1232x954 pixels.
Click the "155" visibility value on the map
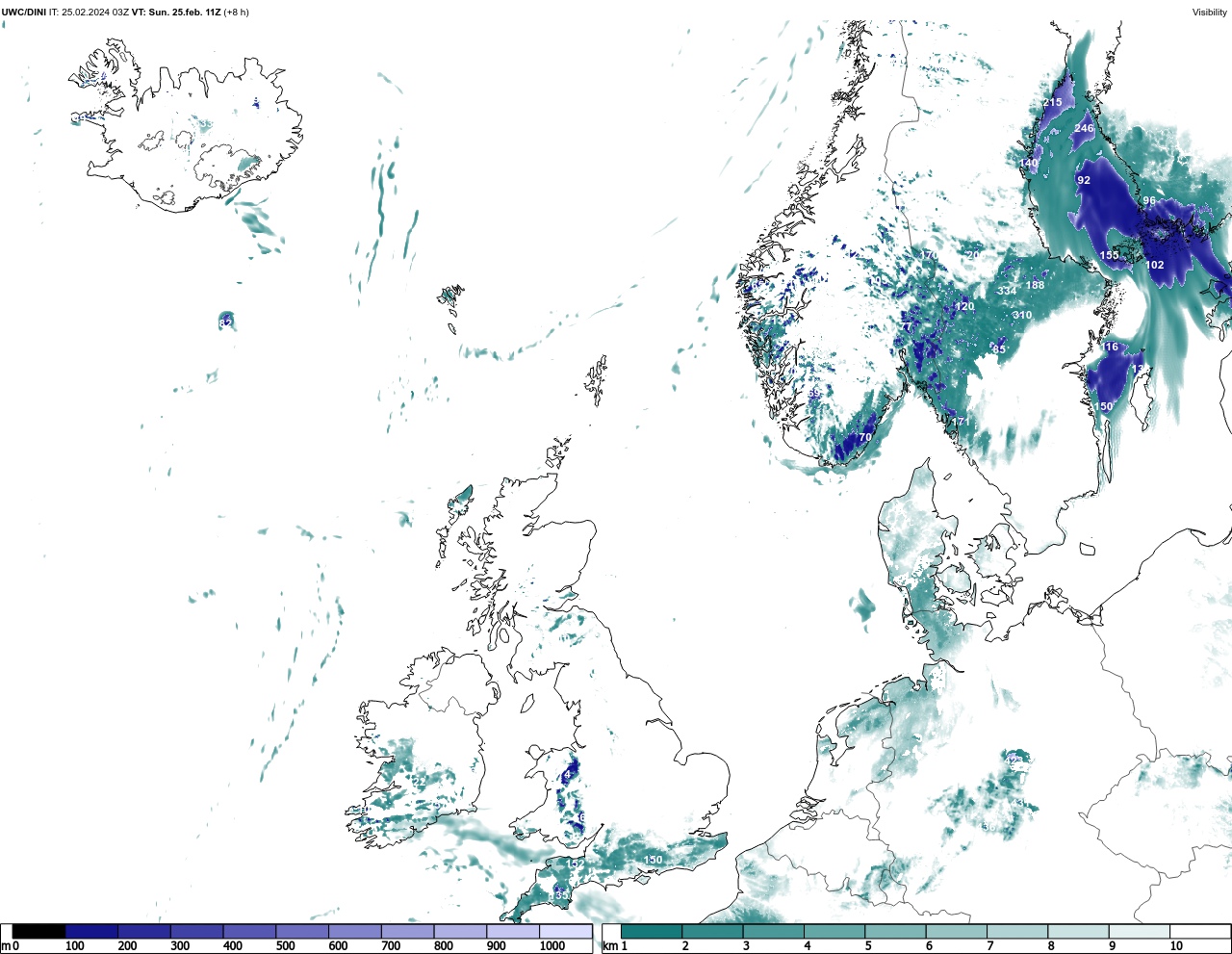1110,256
